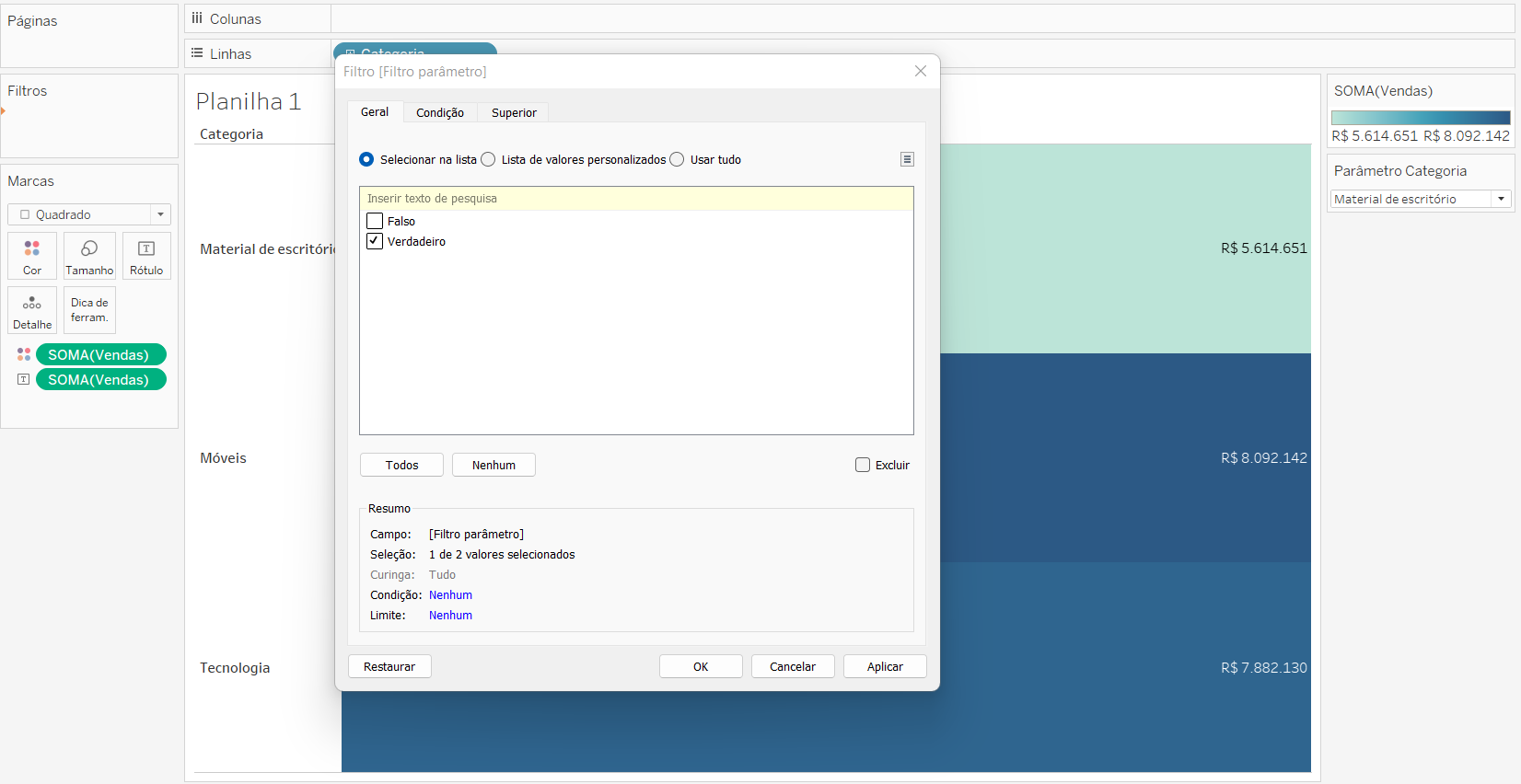1521x784 pixels.
Task: Click the R$ 8.092.142 bar label
Action: pyautogui.click(x=1263, y=457)
